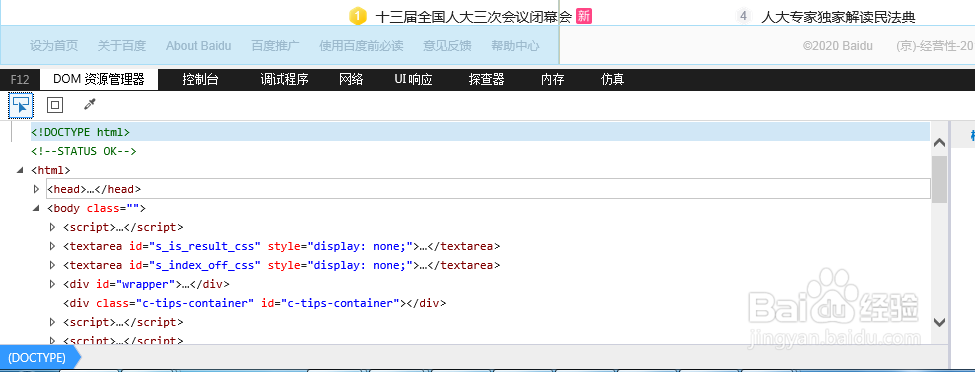The image size is (975, 372).
Task: Open 百度推广 footer link
Action: click(x=275, y=45)
